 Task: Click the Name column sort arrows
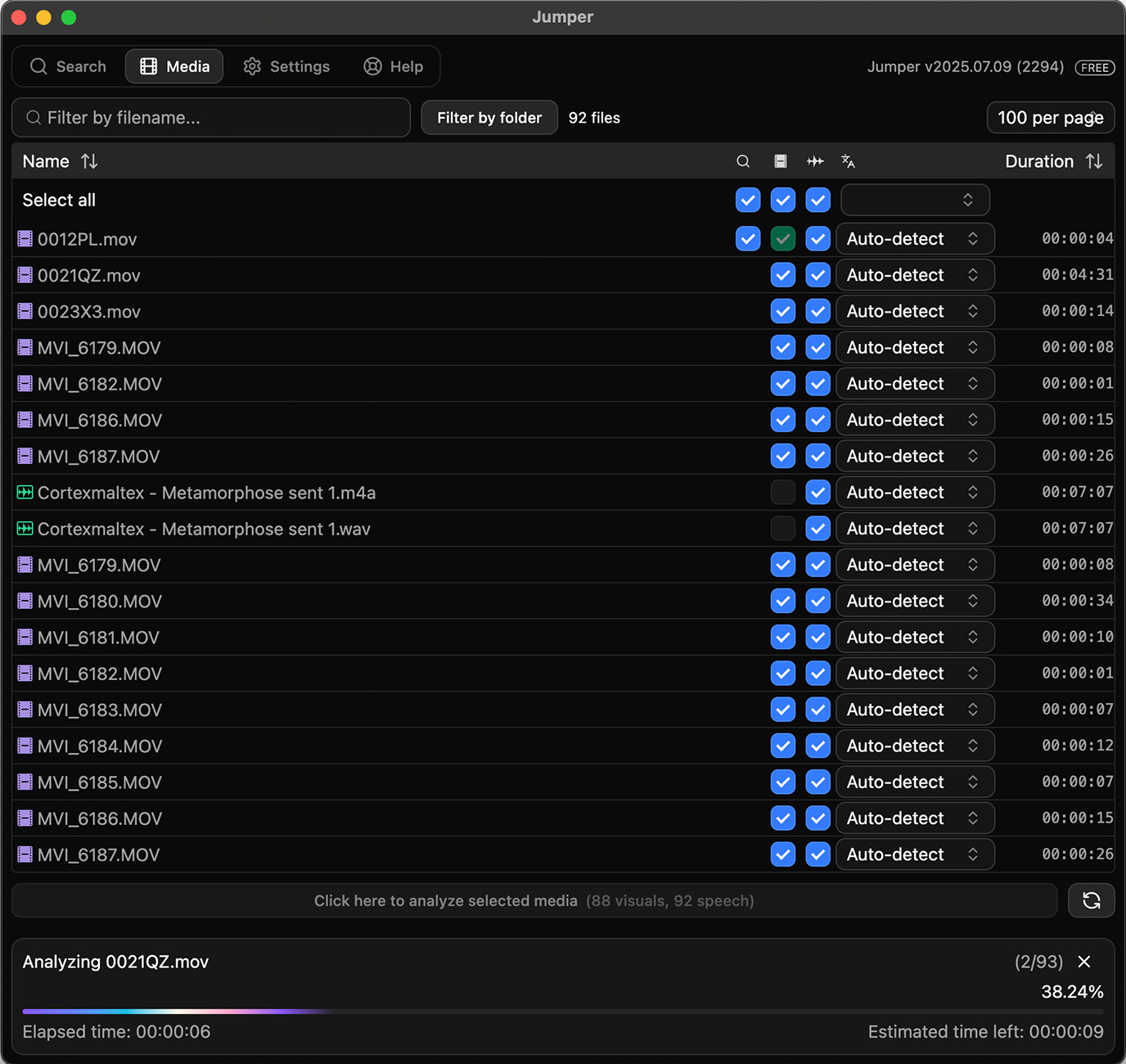tap(89, 161)
